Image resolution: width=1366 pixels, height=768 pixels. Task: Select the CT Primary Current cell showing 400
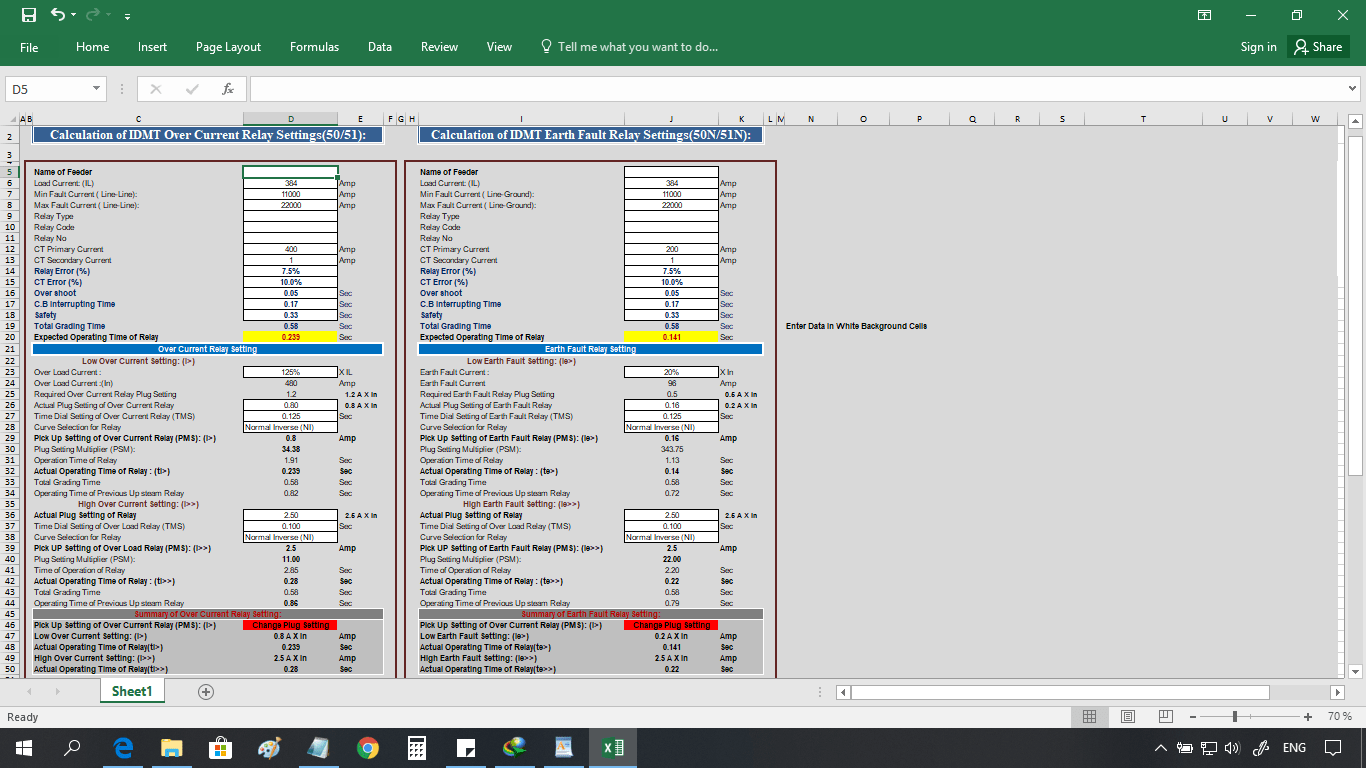[290, 249]
